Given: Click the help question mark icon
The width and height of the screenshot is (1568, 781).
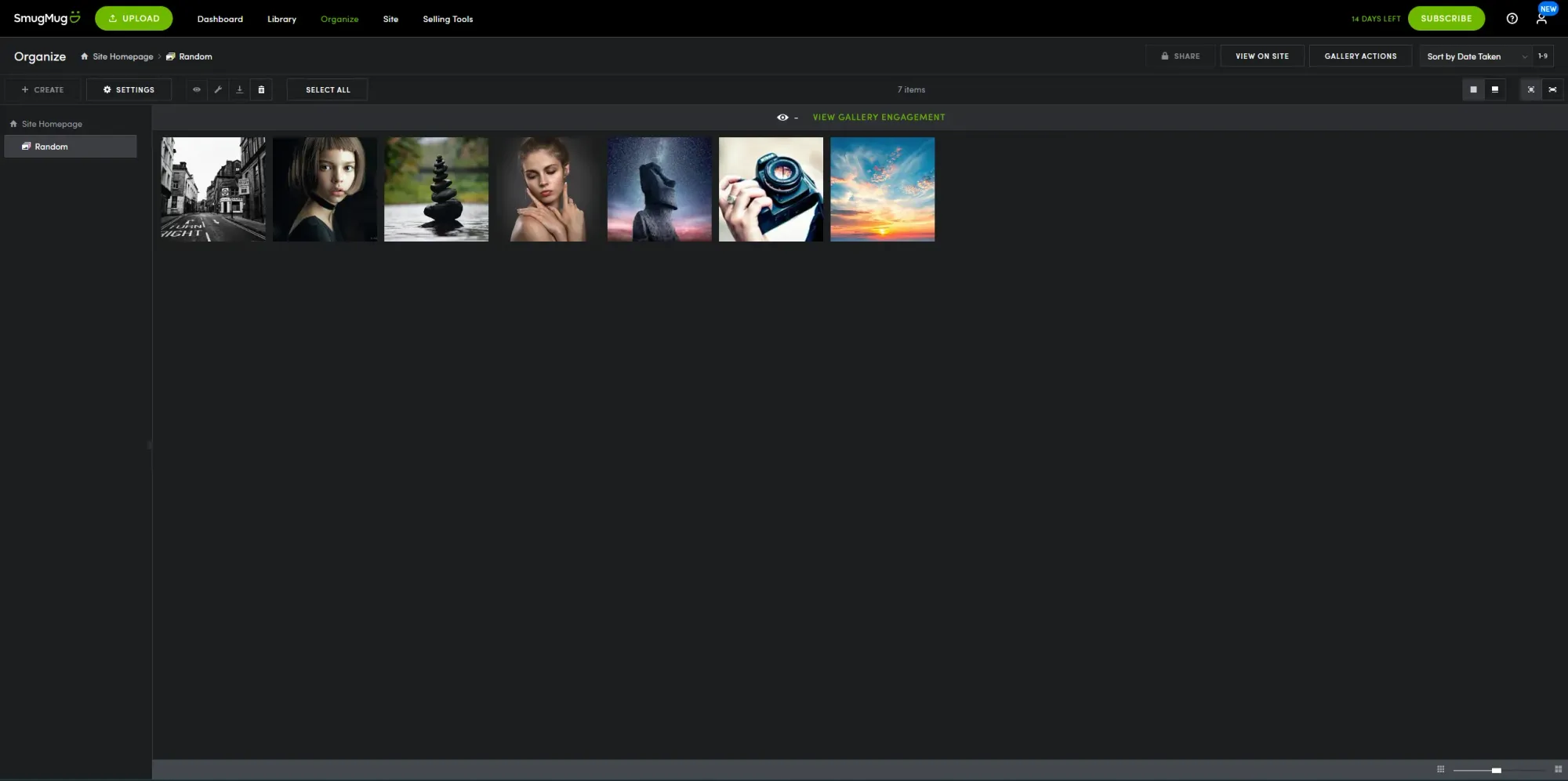Looking at the screenshot, I should [x=1512, y=18].
